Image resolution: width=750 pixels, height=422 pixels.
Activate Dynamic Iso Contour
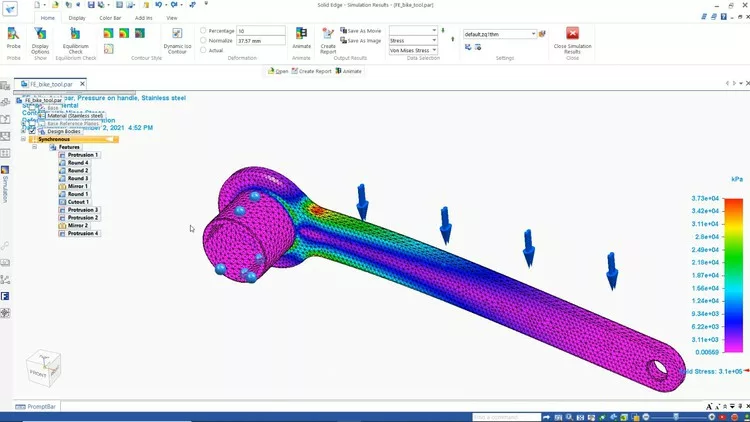coord(177,40)
